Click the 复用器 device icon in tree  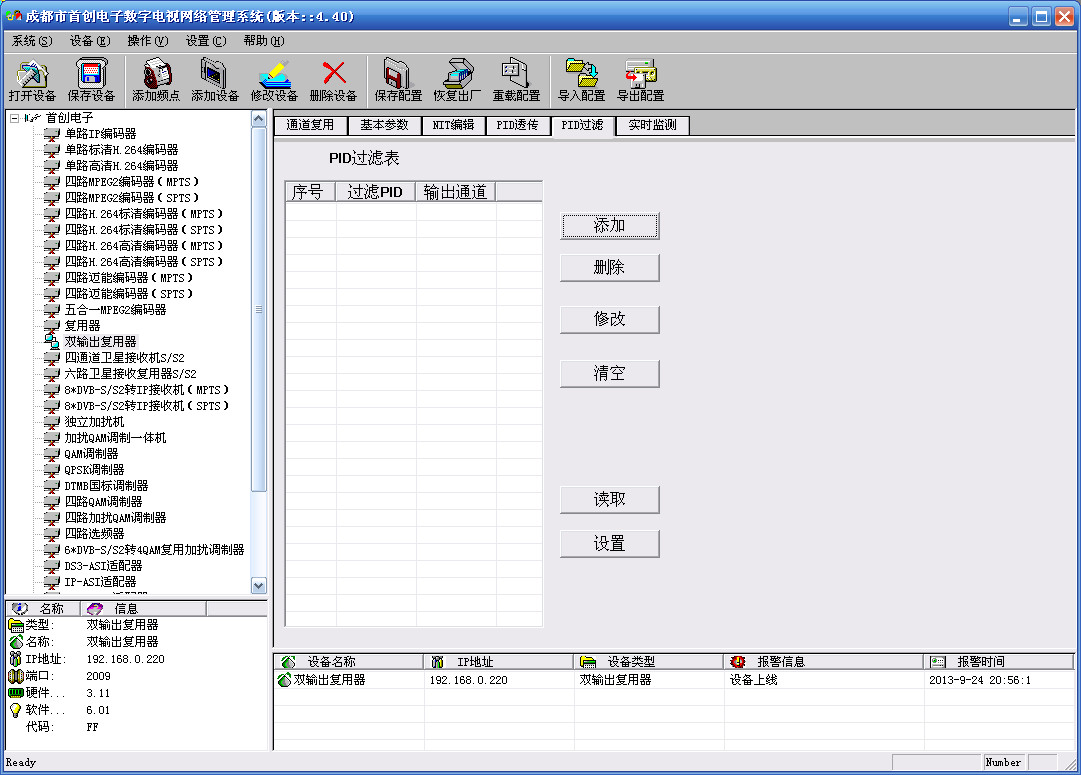coord(52,326)
